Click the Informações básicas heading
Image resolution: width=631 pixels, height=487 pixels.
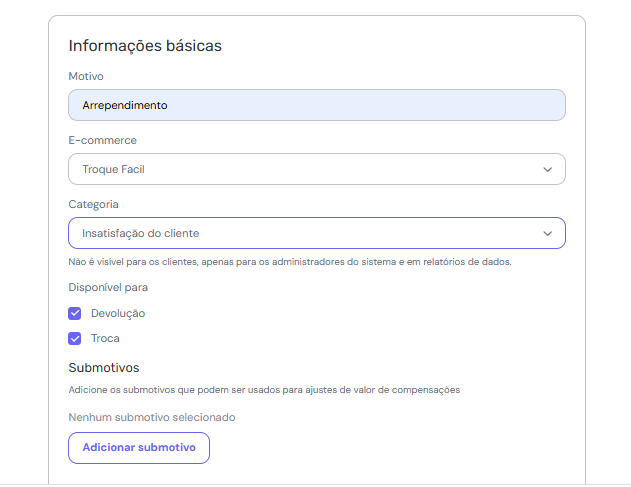[145, 46]
